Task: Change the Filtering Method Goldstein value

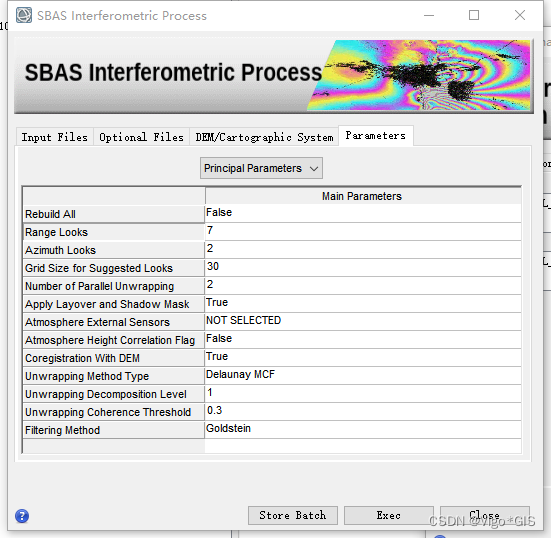Action: pyautogui.click(x=363, y=429)
